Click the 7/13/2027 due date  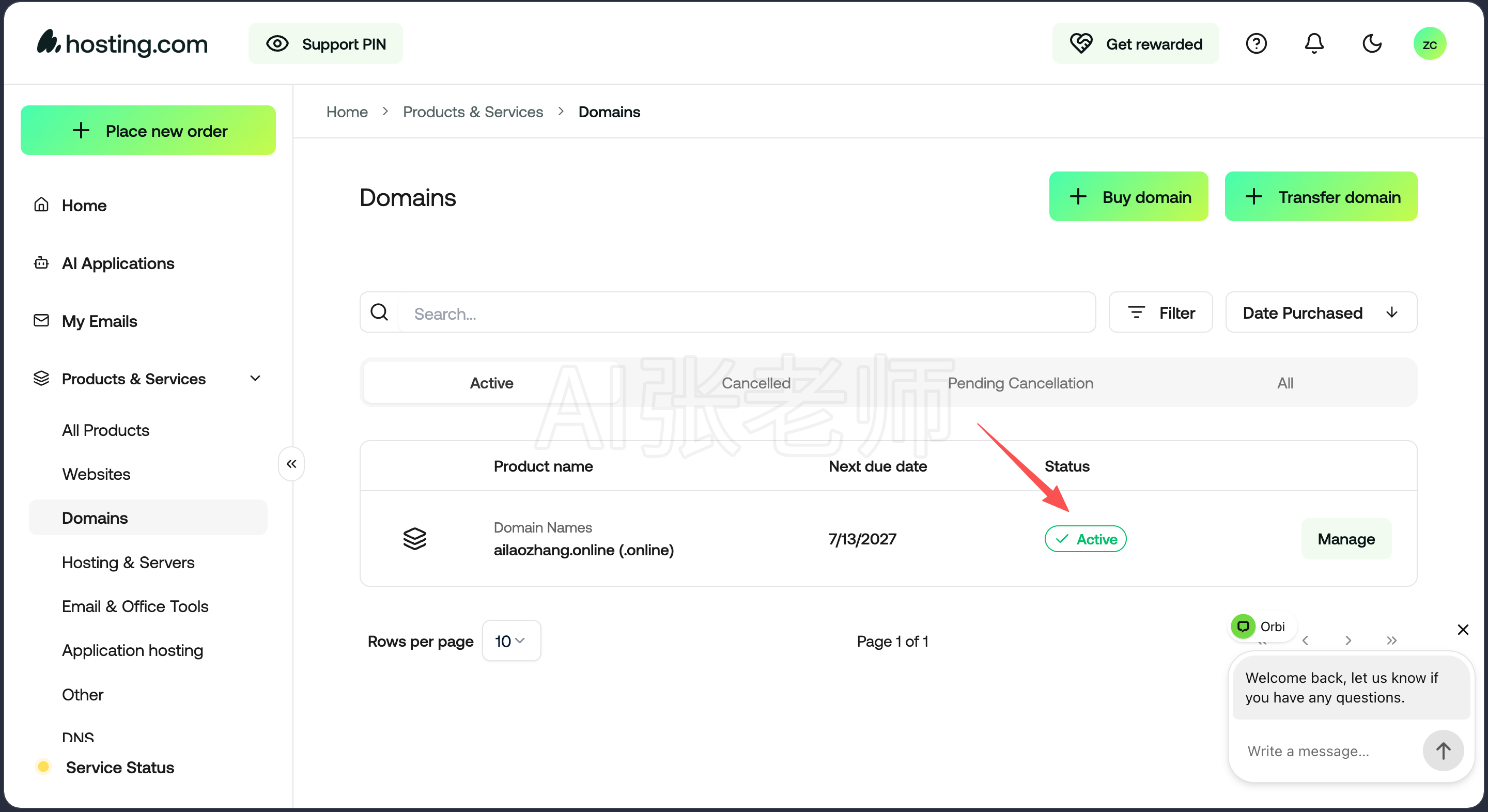(862, 539)
